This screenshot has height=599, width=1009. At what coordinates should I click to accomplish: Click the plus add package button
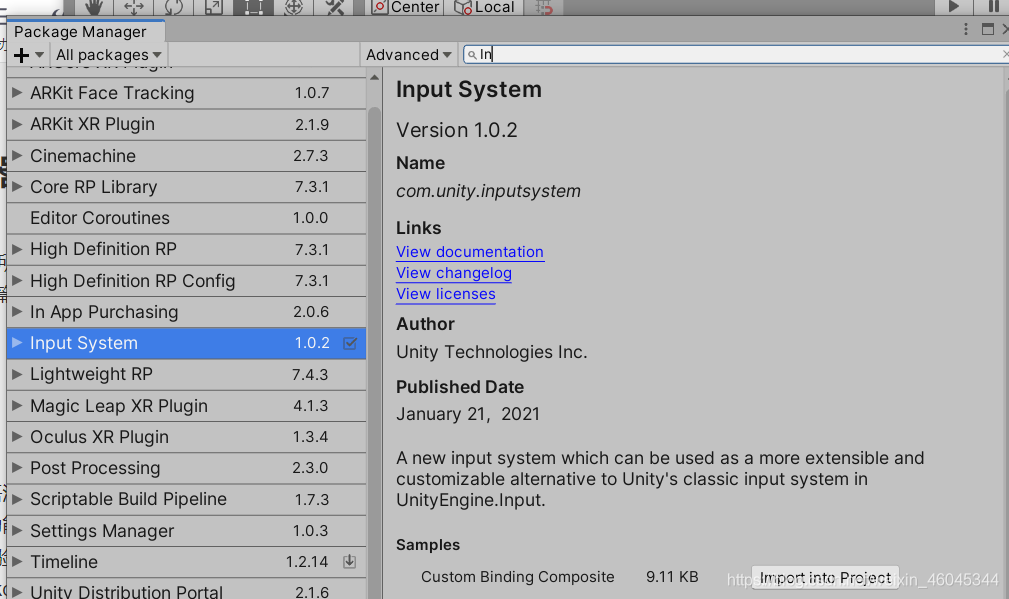(28, 55)
